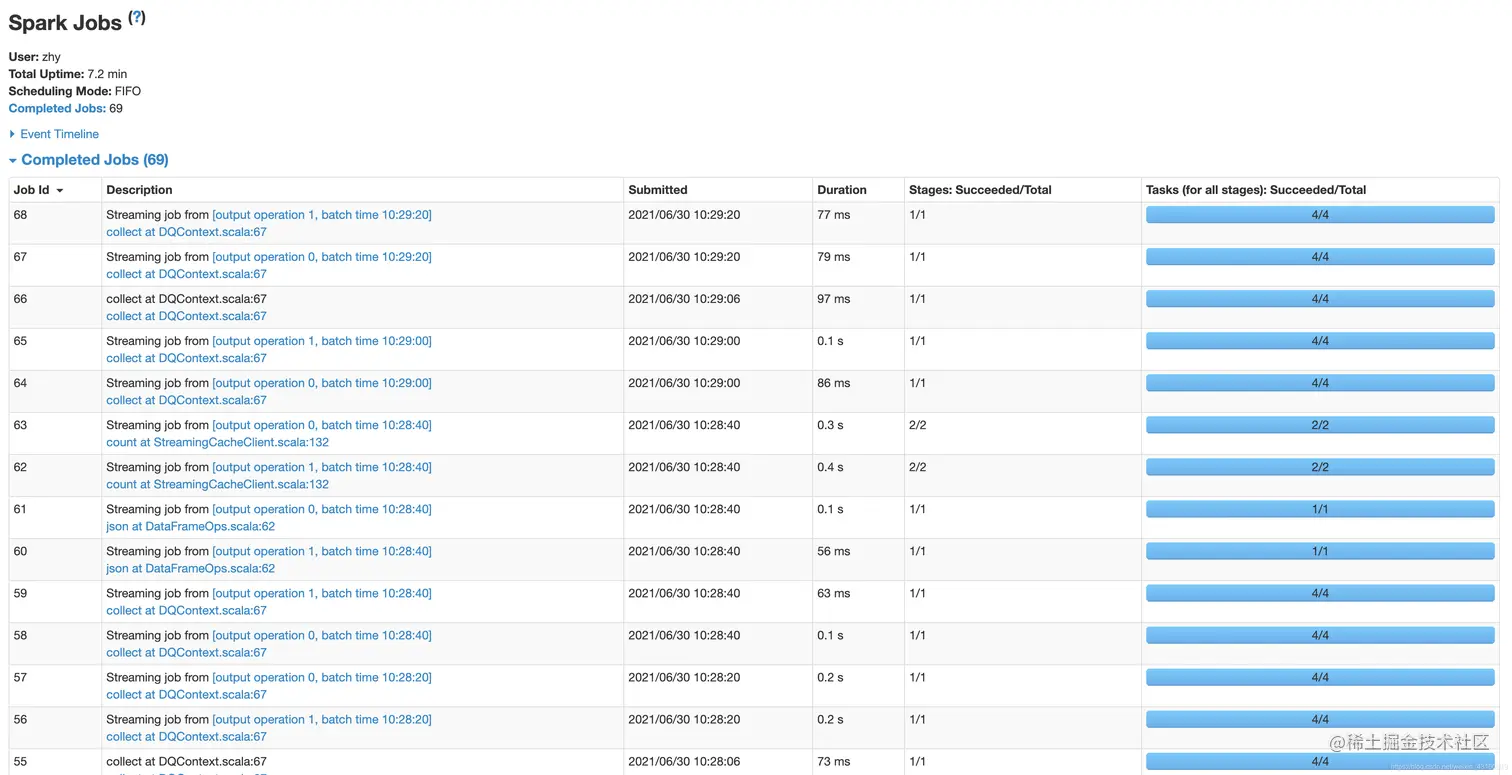1512x775 pixels.
Task: Open job 61's output operation 0 batch link
Action: pyautogui.click(x=322, y=509)
